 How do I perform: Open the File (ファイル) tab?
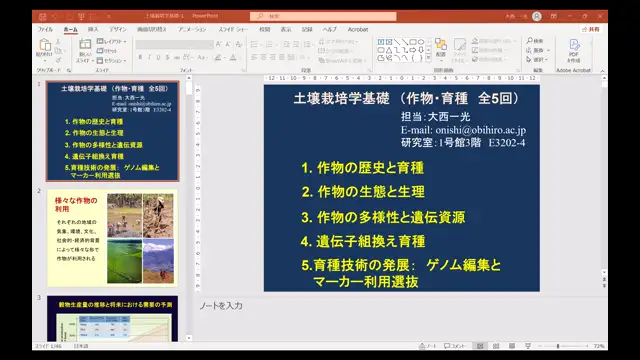click(x=45, y=29)
